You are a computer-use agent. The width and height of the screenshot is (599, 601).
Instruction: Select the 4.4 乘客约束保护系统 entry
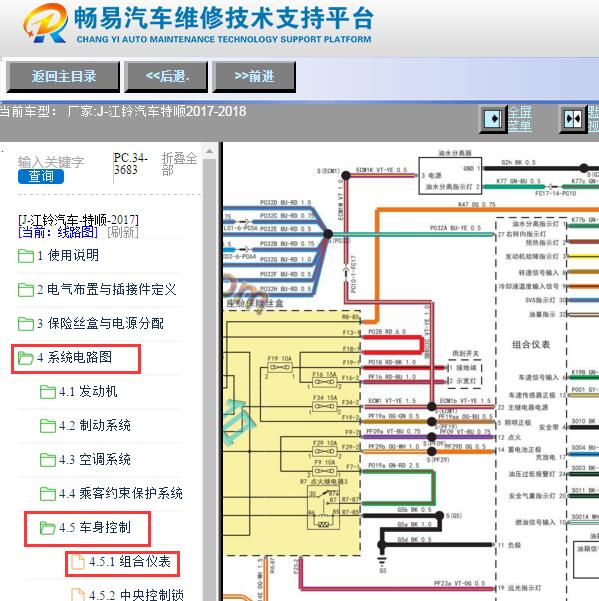coord(121,493)
